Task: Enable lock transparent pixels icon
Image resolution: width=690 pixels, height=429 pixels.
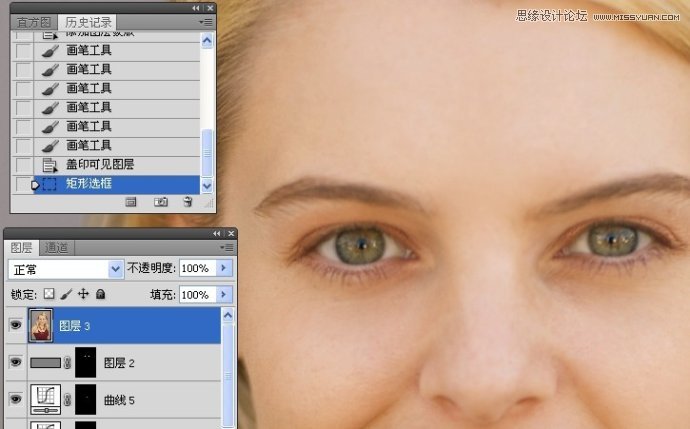Action: 49,295
